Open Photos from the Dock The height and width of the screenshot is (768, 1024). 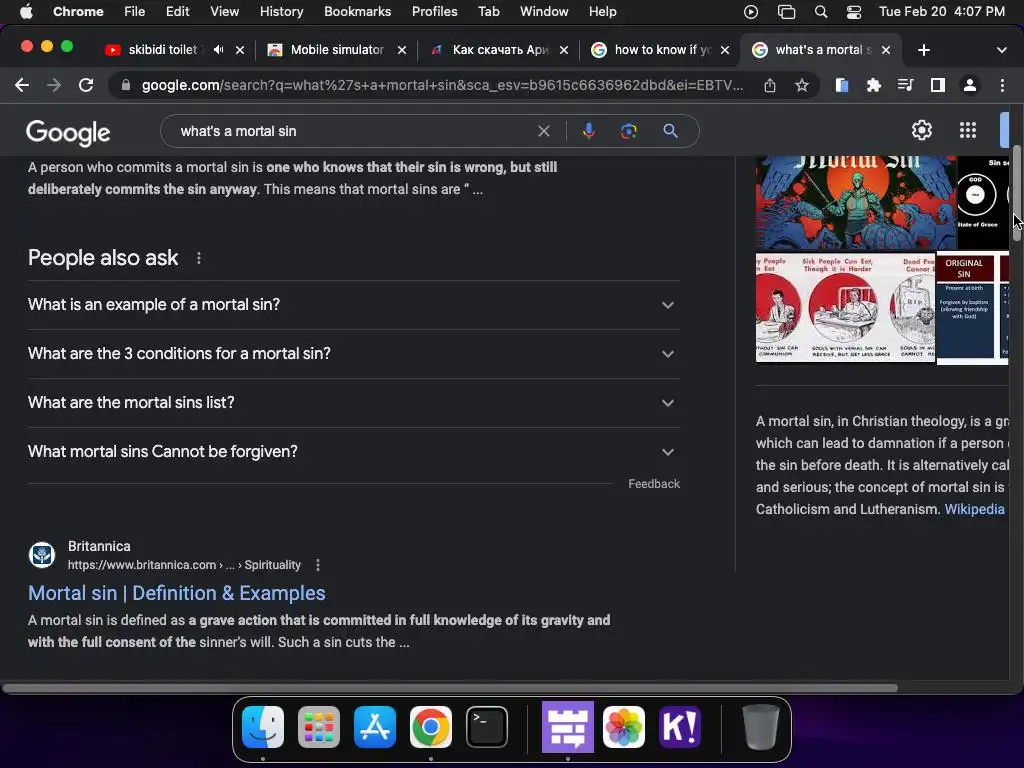pyautogui.click(x=624, y=727)
